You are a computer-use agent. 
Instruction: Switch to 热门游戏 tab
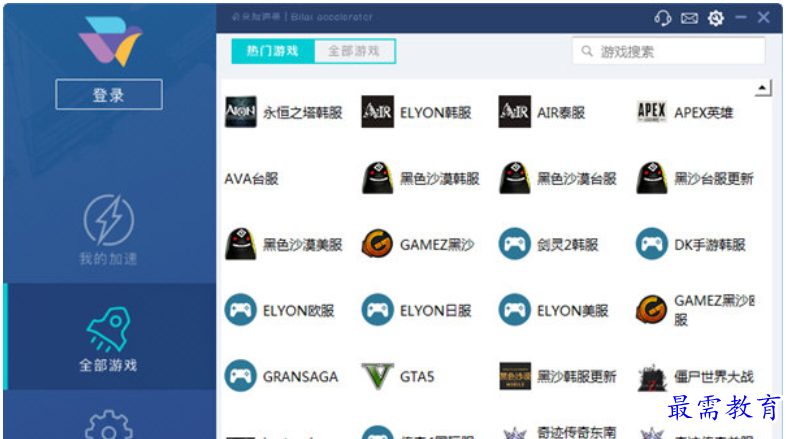[273, 51]
